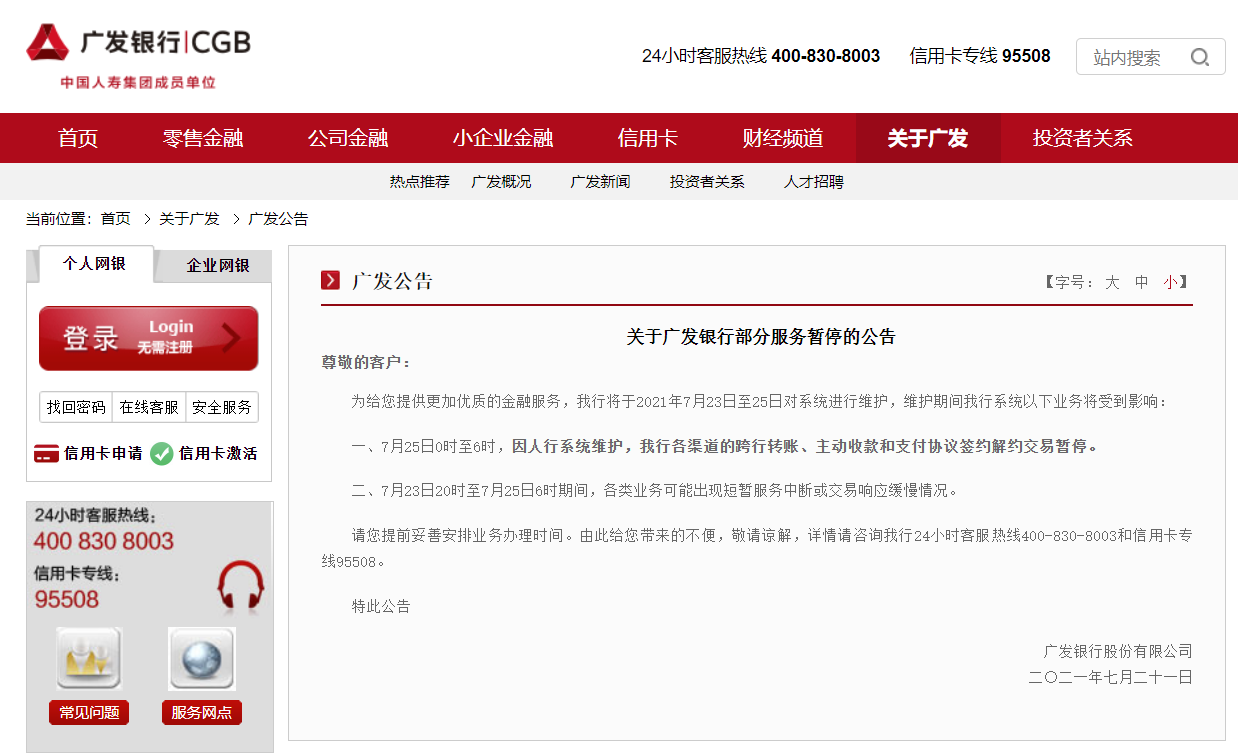Open the 信用卡激活 link
The image size is (1238, 756).
click(x=218, y=454)
